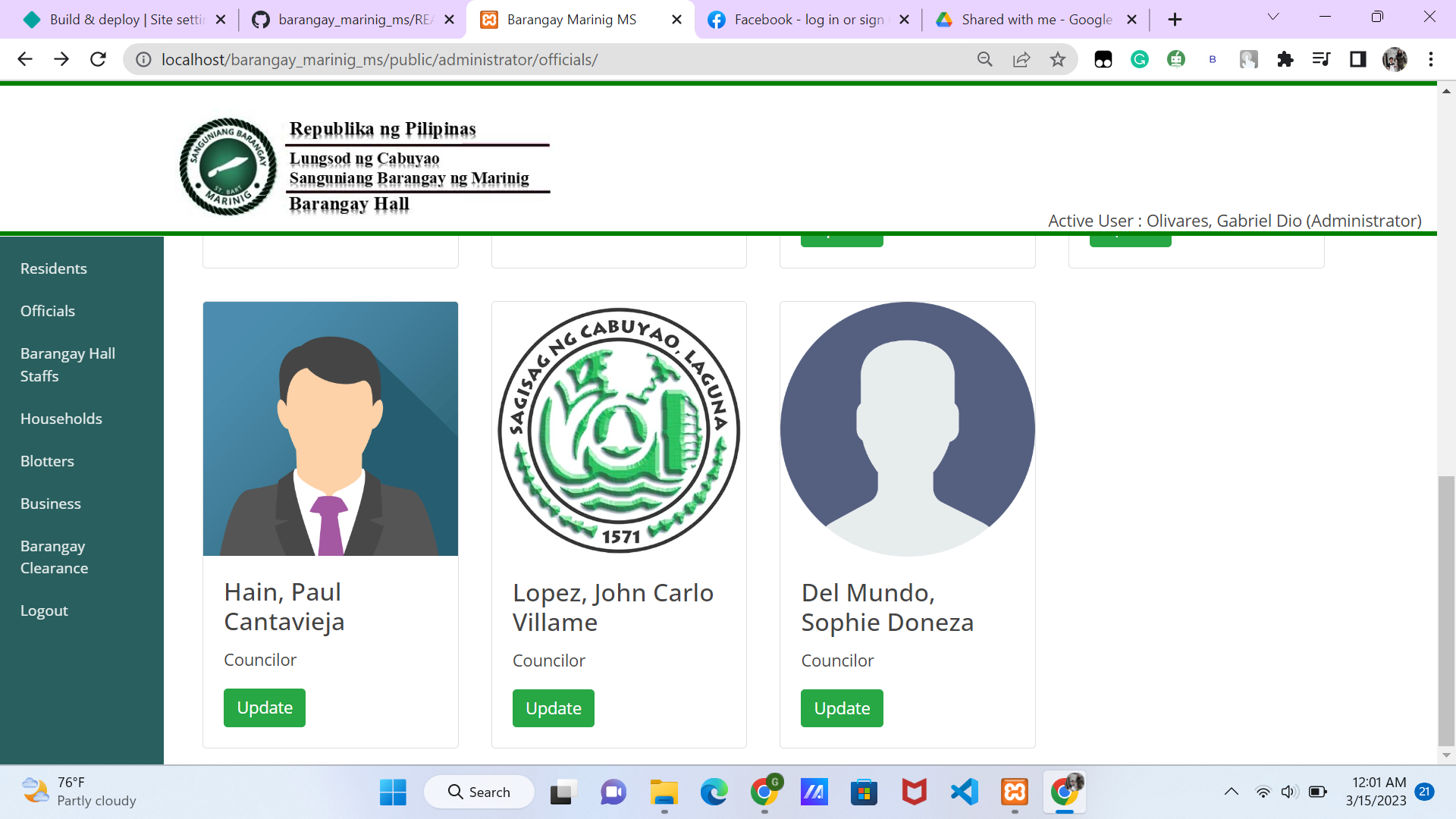This screenshot has width=1456, height=819.
Task: Open the Chrome profile avatar
Action: 1396,59
